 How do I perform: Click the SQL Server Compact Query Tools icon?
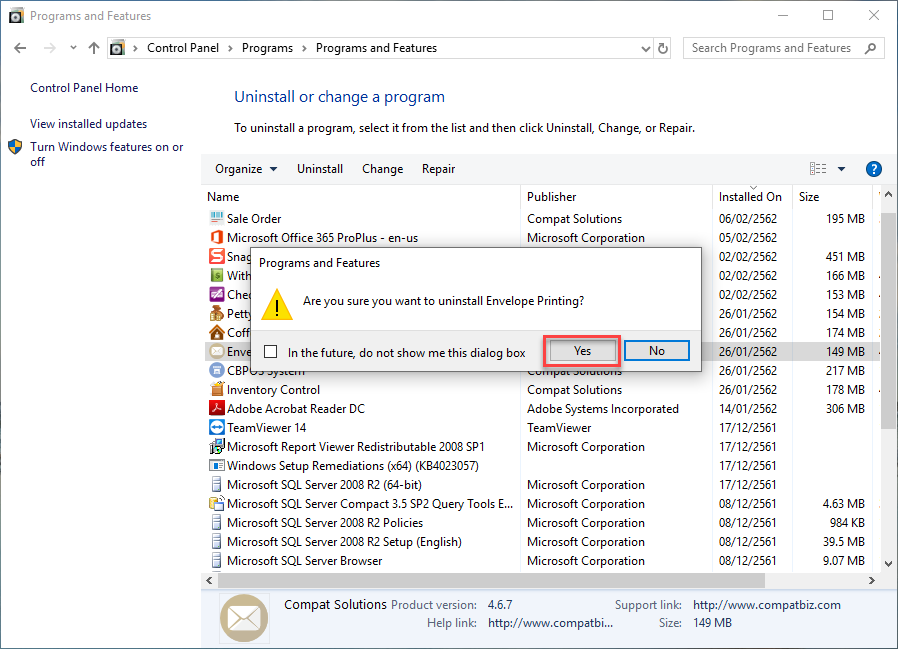(x=216, y=504)
